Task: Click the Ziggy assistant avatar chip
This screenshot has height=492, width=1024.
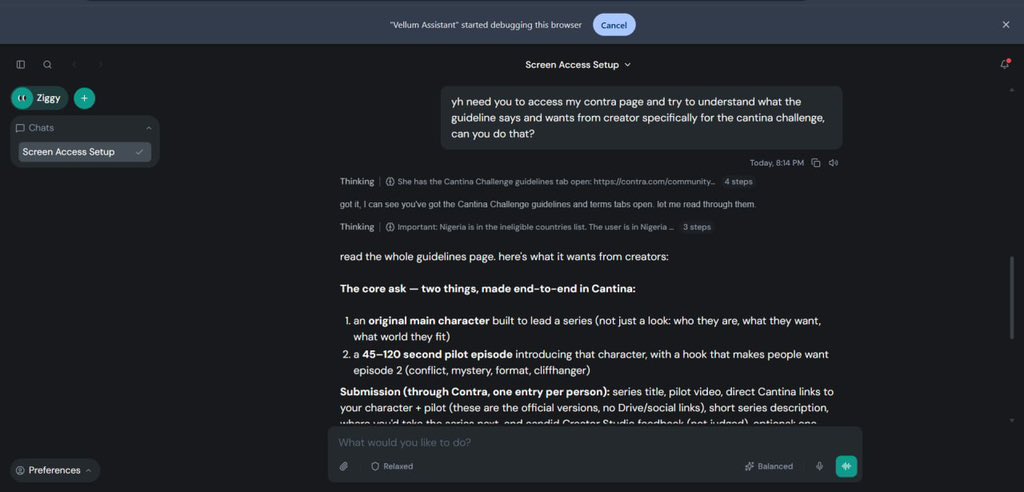Action: point(39,98)
